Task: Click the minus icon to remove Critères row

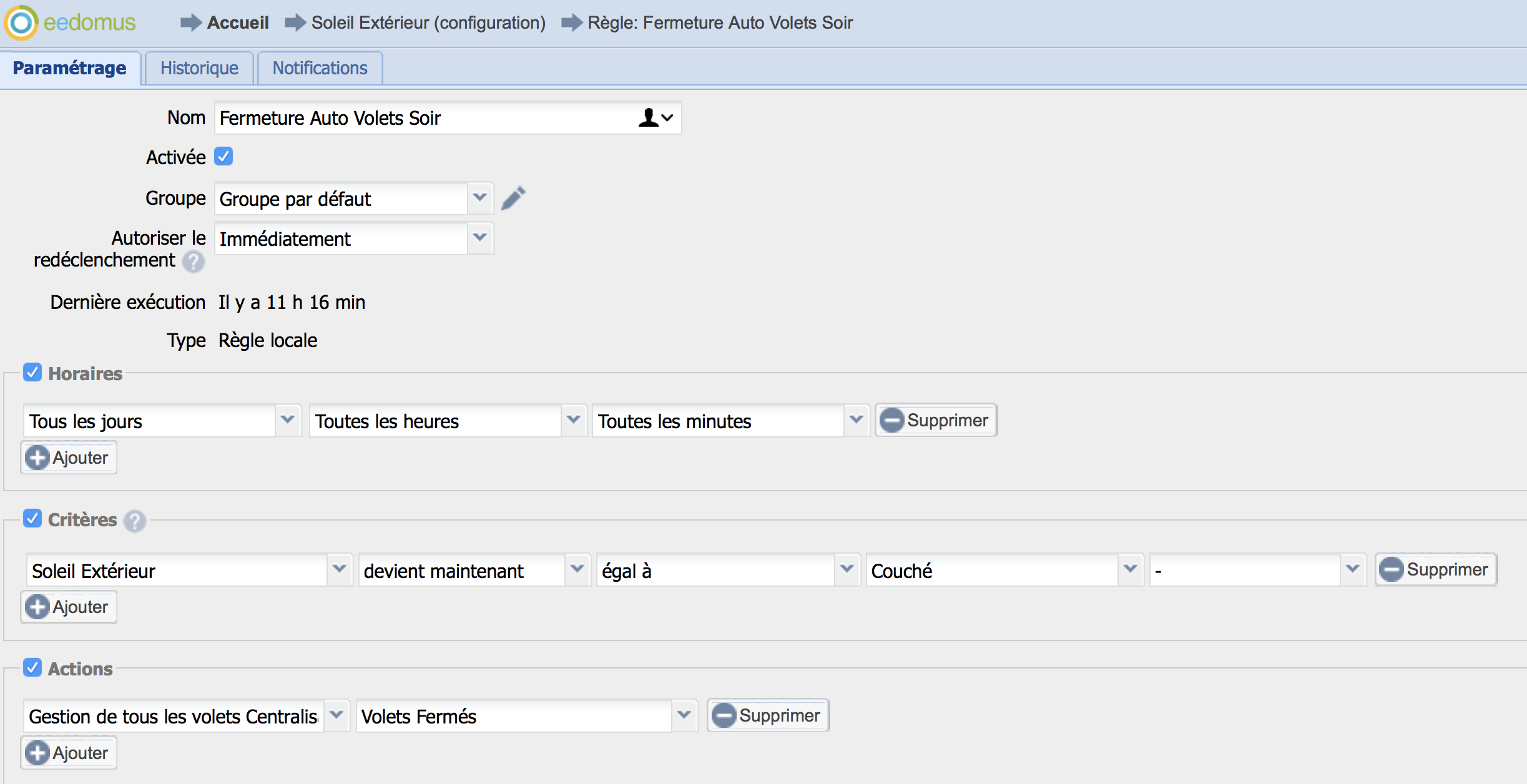Action: [1391, 569]
